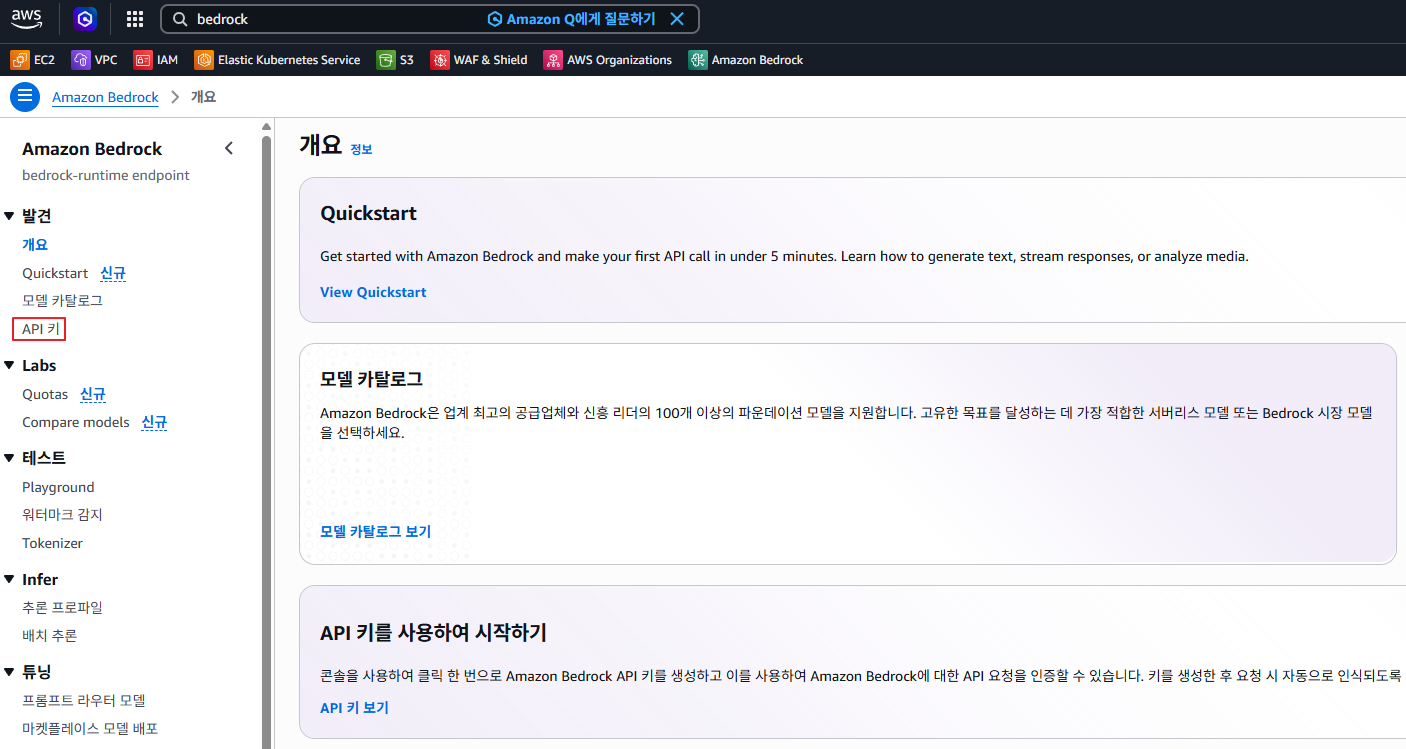Click the EC2 favorites bar label
The width and height of the screenshot is (1406, 749).
coord(44,60)
